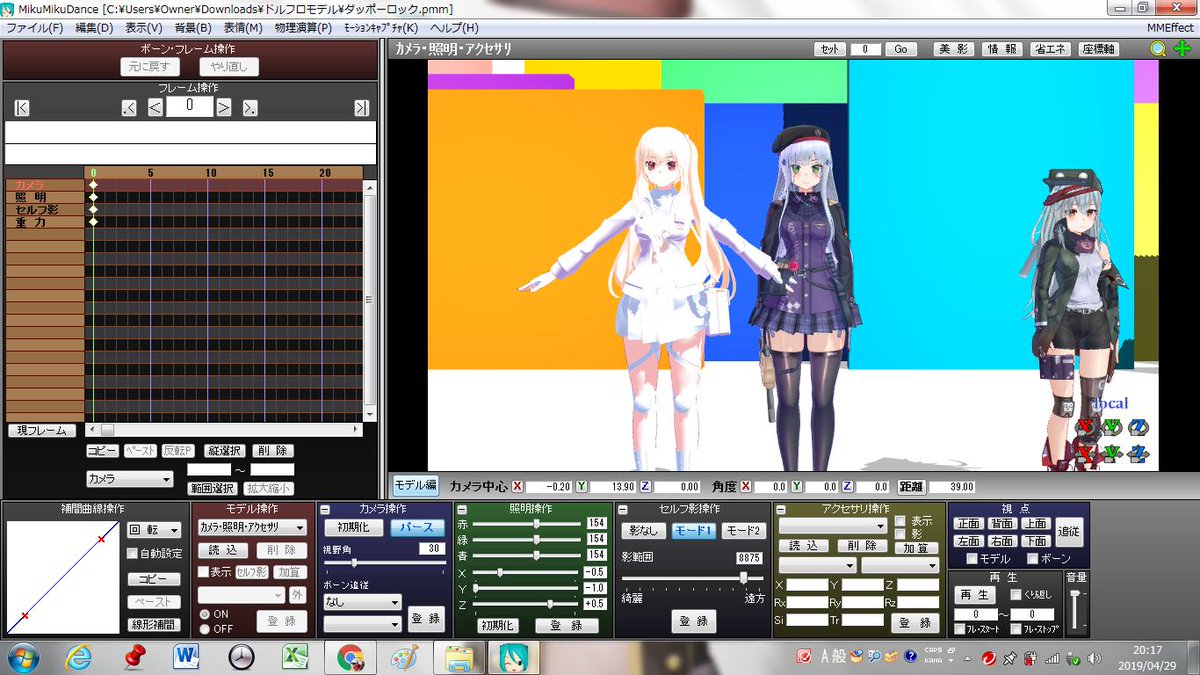Open the カメラ・照明・アクセサリ model dropdown

coord(252,527)
